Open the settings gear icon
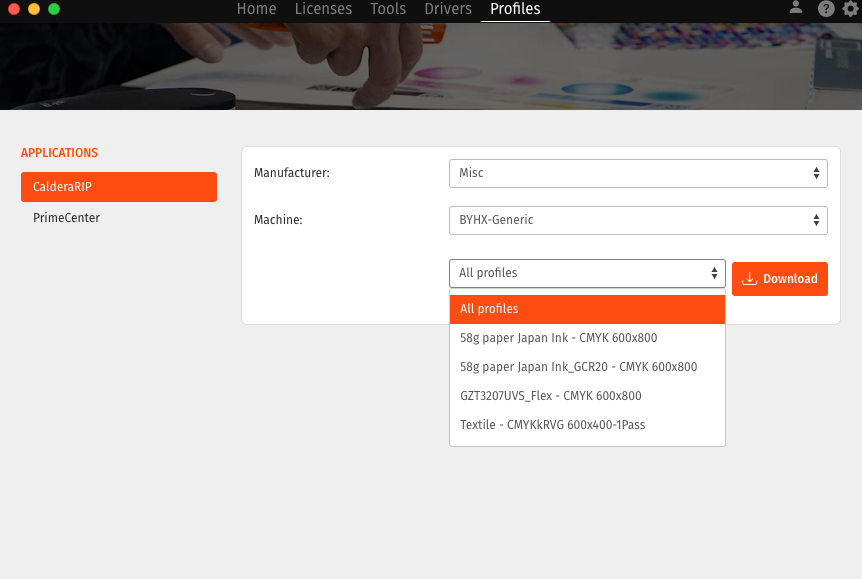This screenshot has height=579, width=862. click(x=851, y=8)
